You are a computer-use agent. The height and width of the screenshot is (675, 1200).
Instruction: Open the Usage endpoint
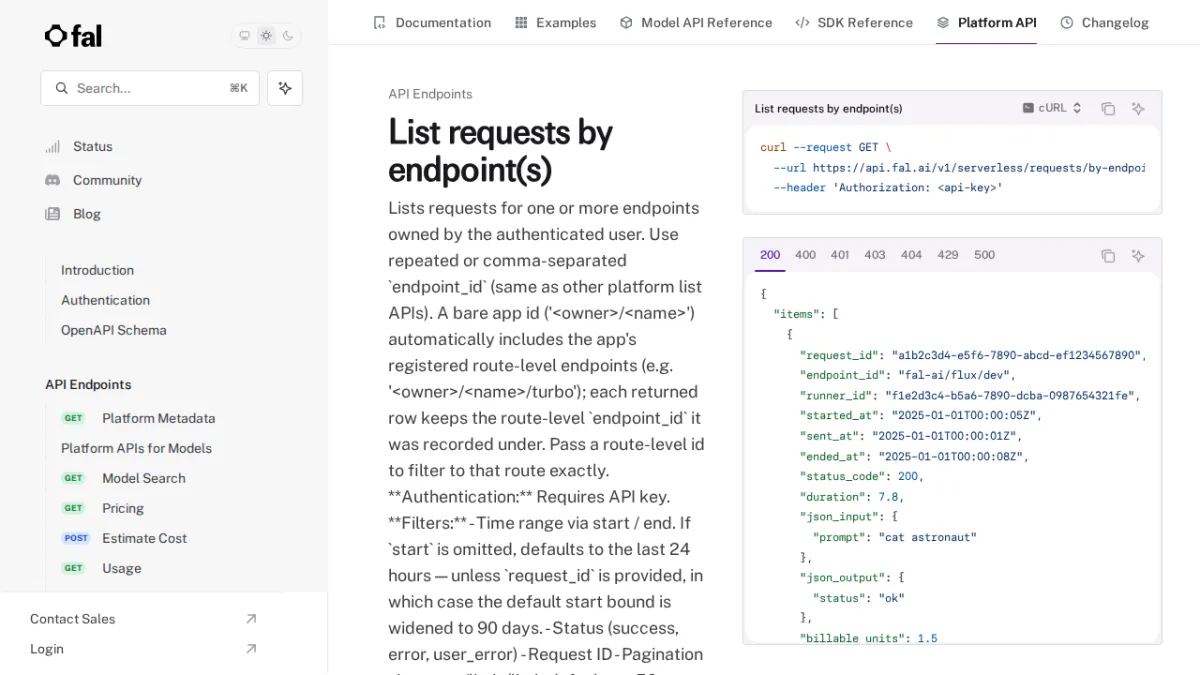pyautogui.click(x=122, y=568)
